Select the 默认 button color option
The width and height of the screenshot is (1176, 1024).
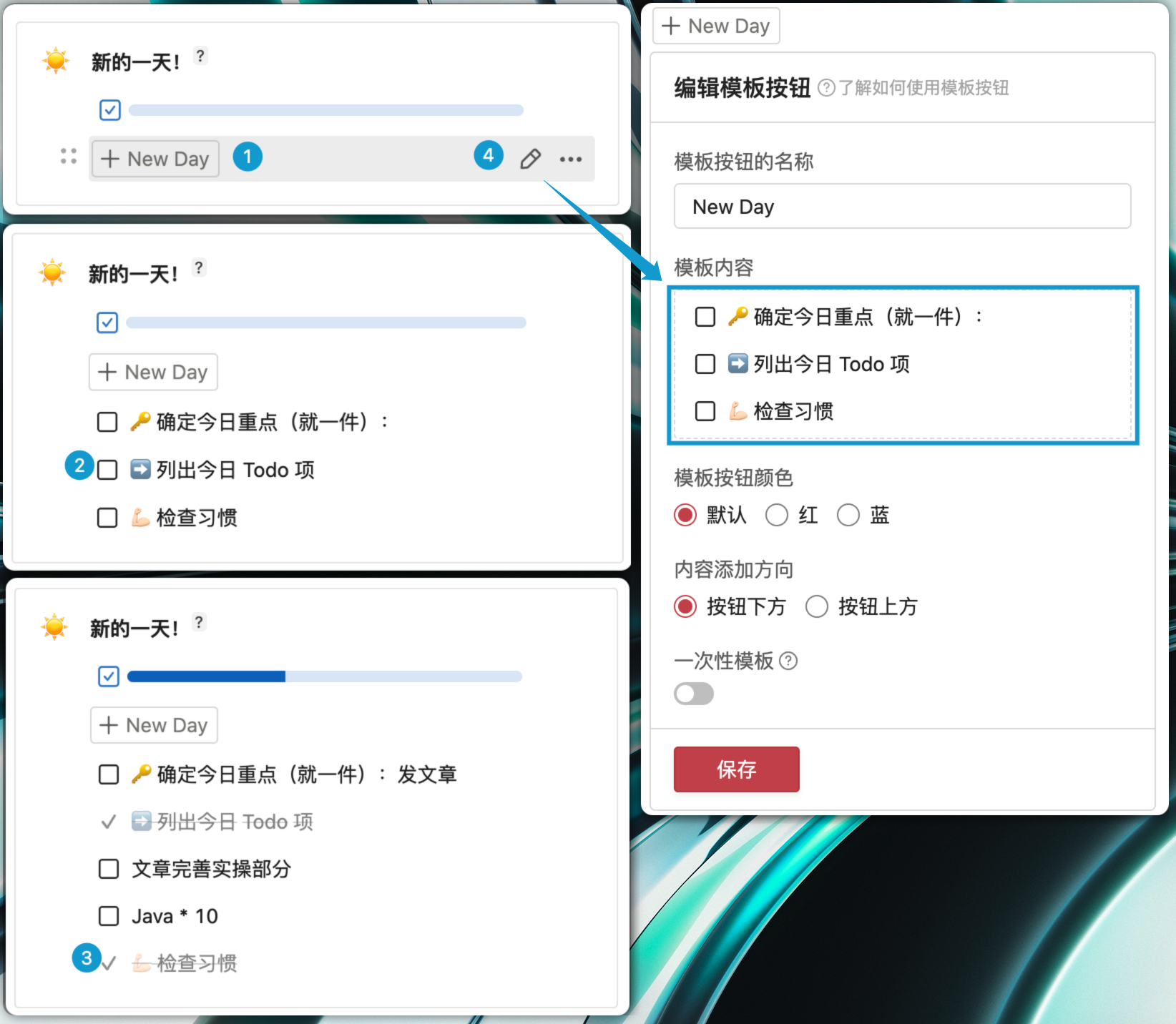pyautogui.click(x=685, y=515)
